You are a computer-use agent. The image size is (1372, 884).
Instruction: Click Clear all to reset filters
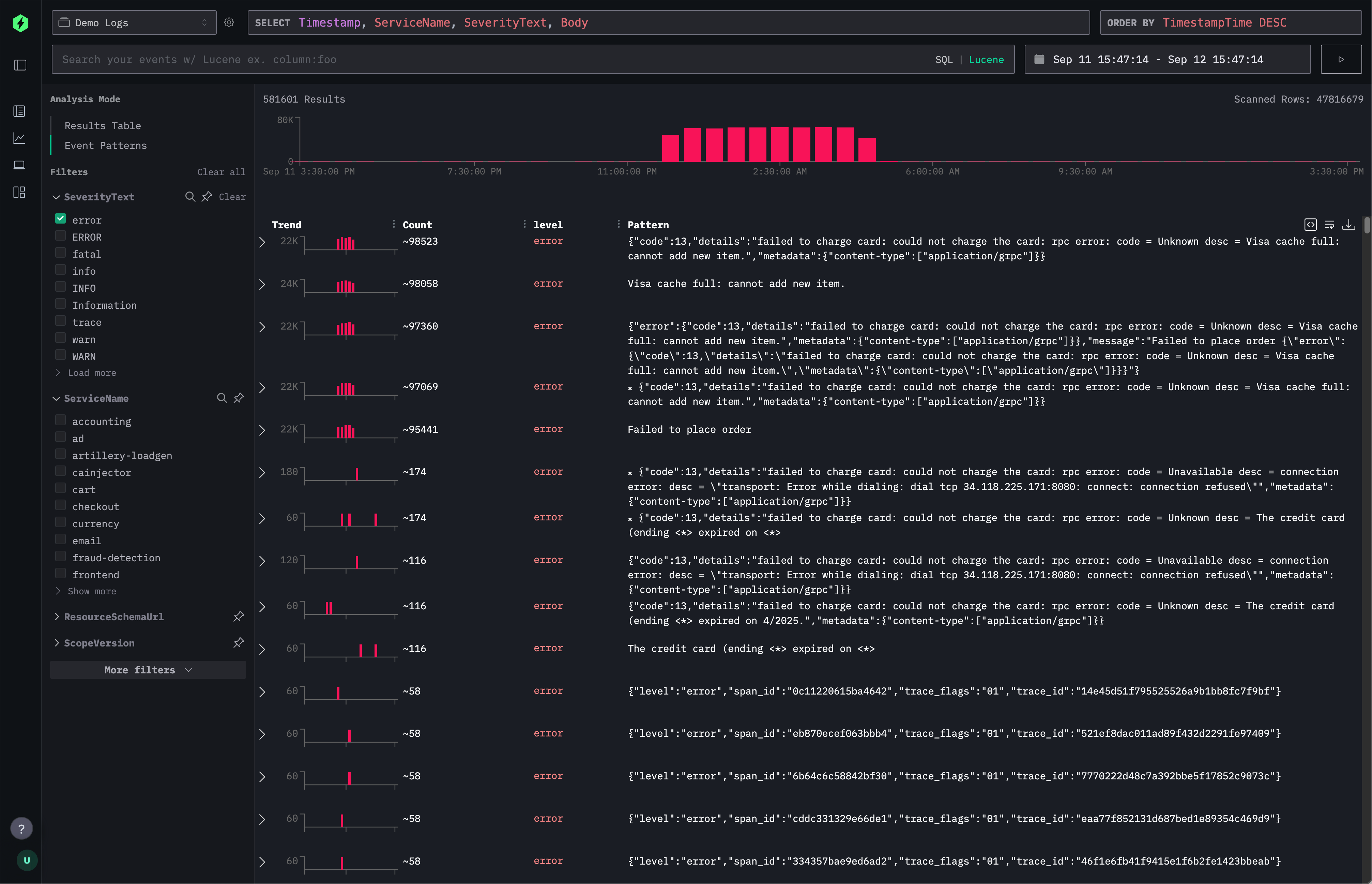click(x=221, y=172)
